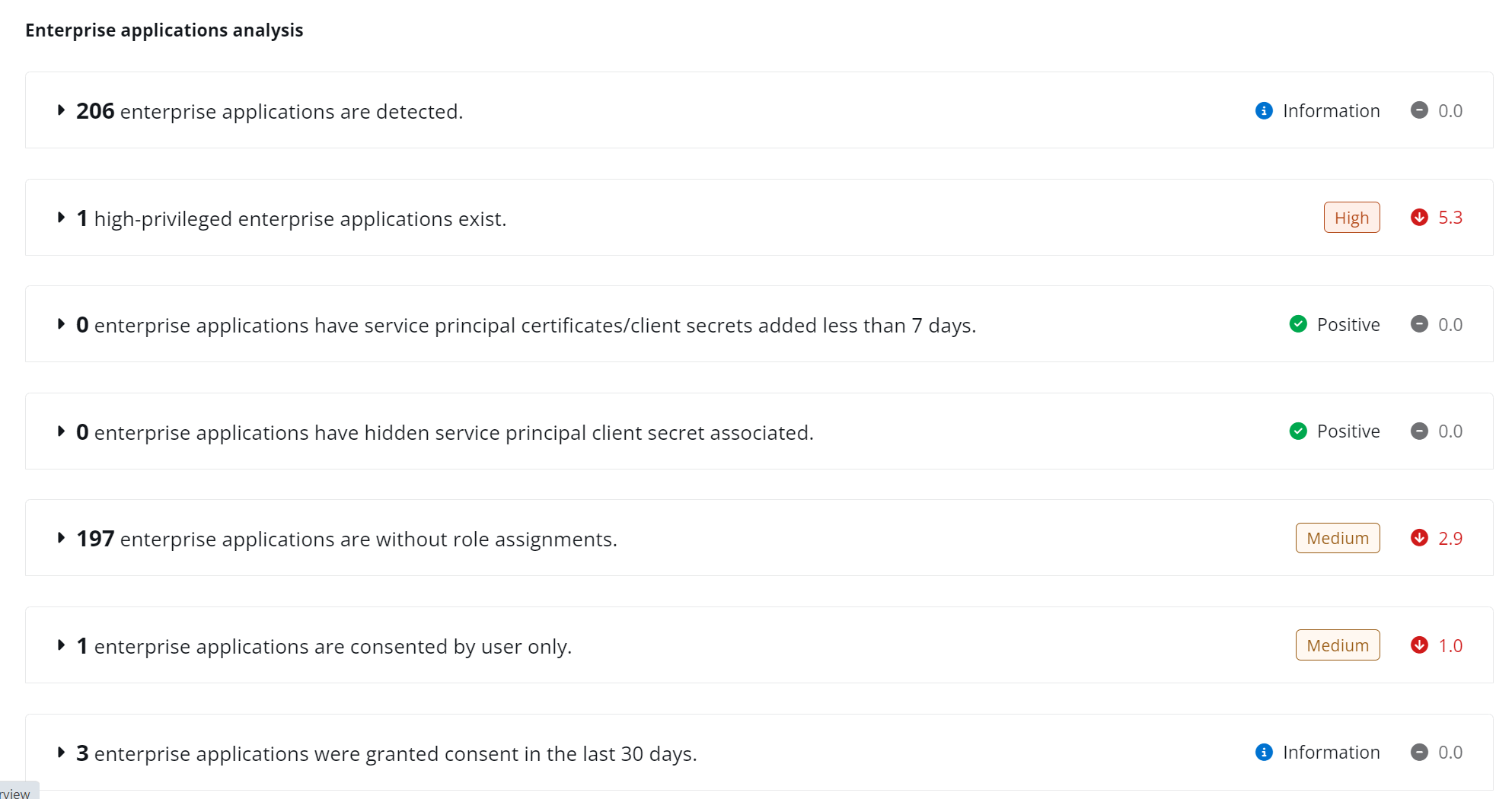Expand the applications consented by user only finding
This screenshot has width=1512, height=799.
tap(61, 645)
